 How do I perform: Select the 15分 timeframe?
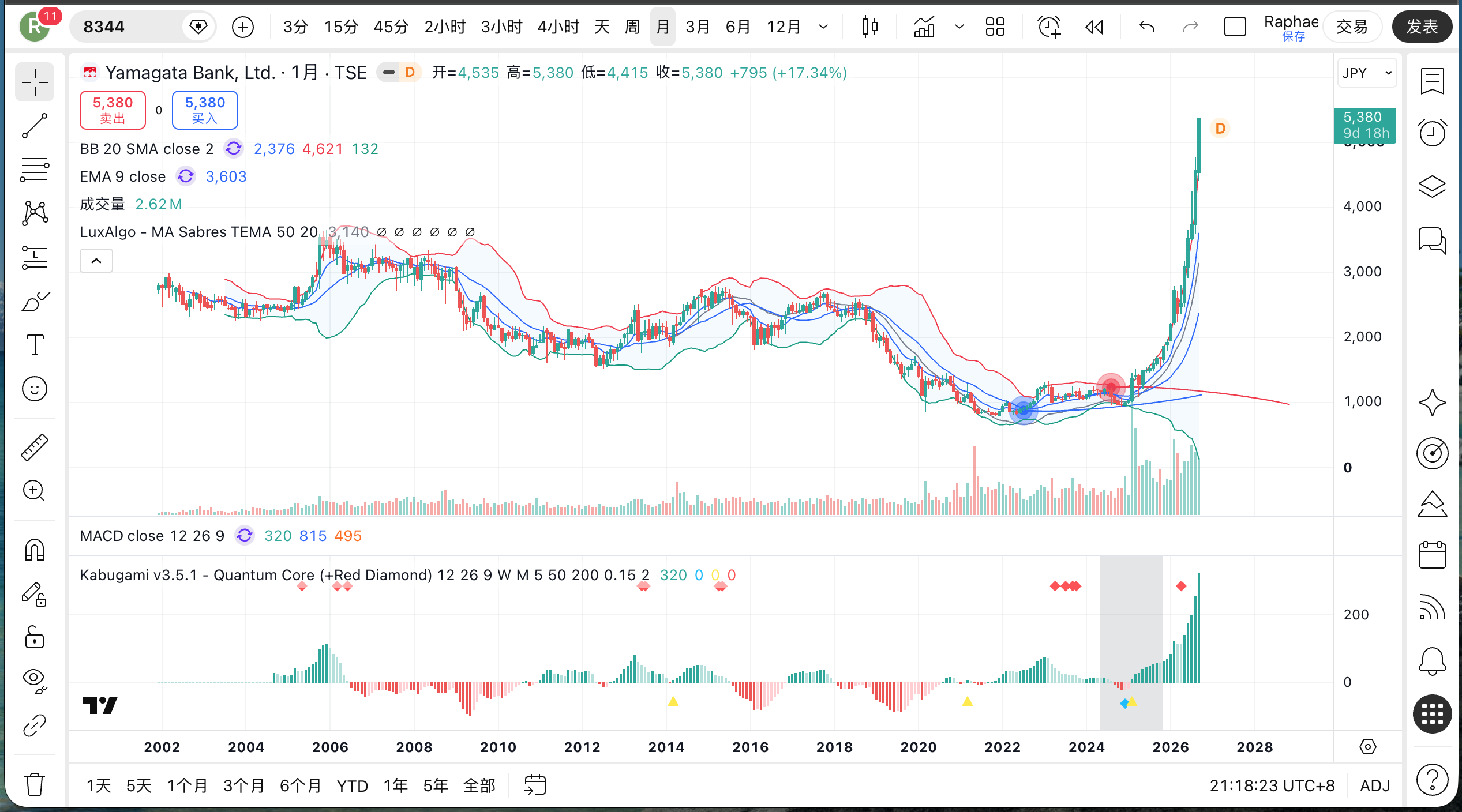[341, 27]
